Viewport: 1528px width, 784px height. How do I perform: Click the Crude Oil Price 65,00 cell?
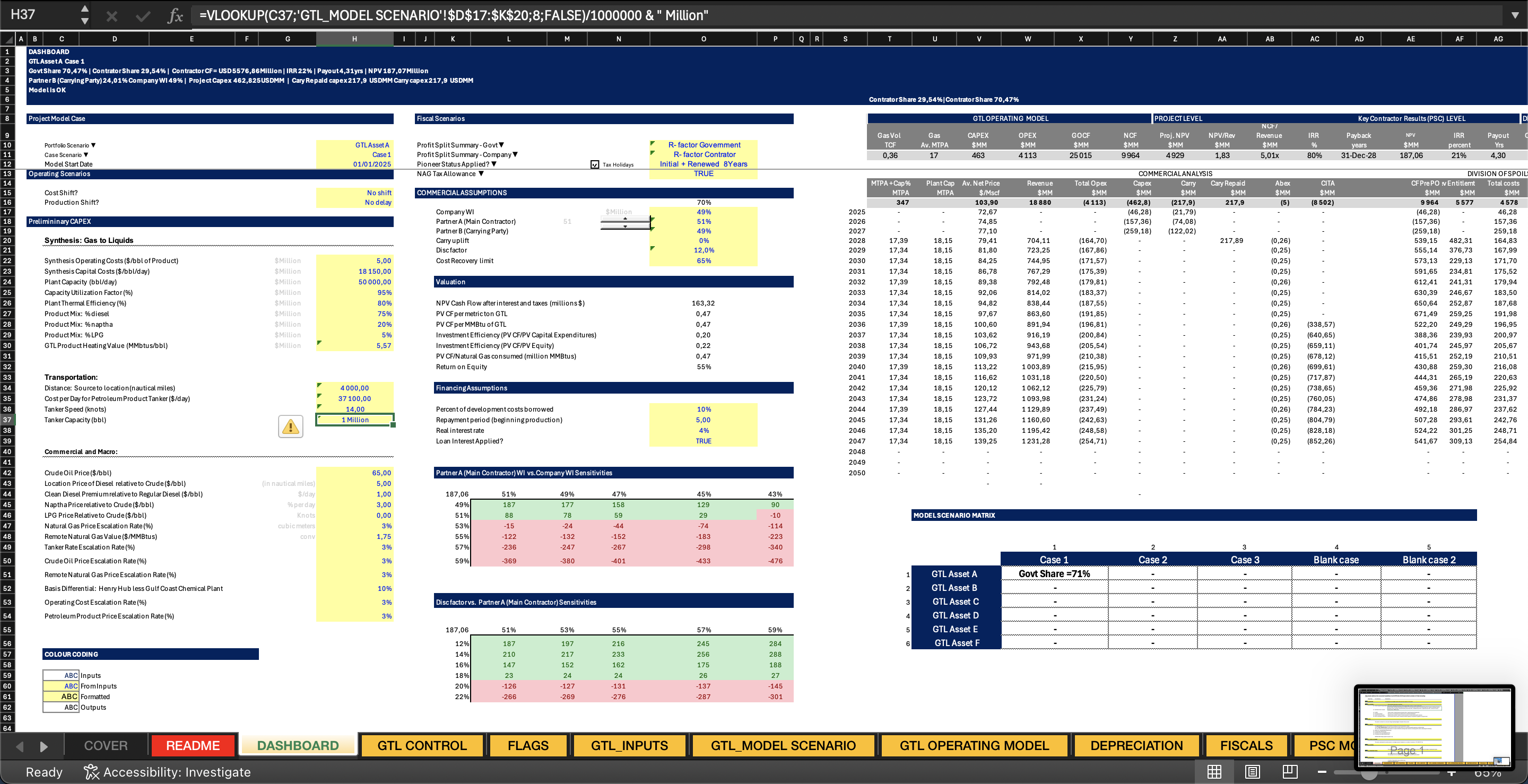354,473
